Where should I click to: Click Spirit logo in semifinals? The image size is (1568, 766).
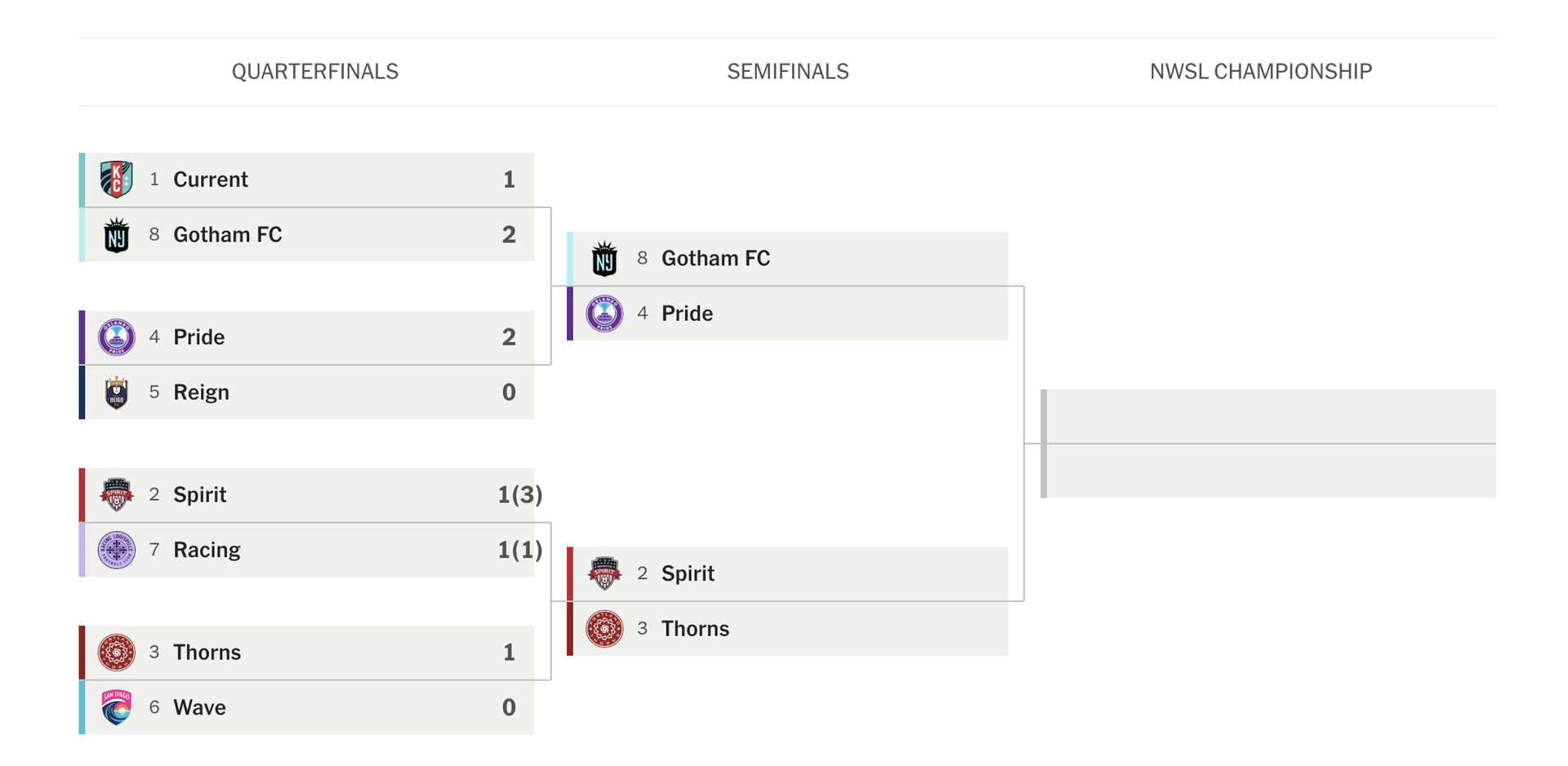tap(604, 574)
